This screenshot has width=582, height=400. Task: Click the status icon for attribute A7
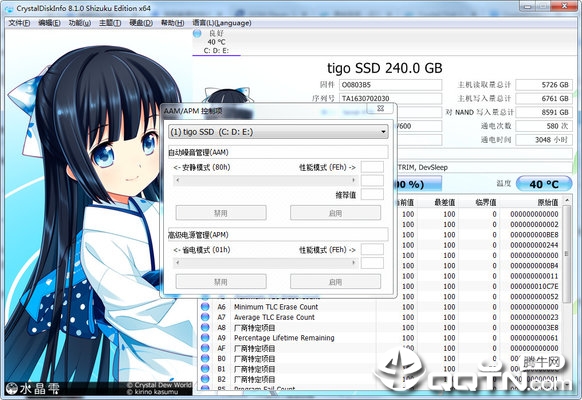tap(205, 317)
